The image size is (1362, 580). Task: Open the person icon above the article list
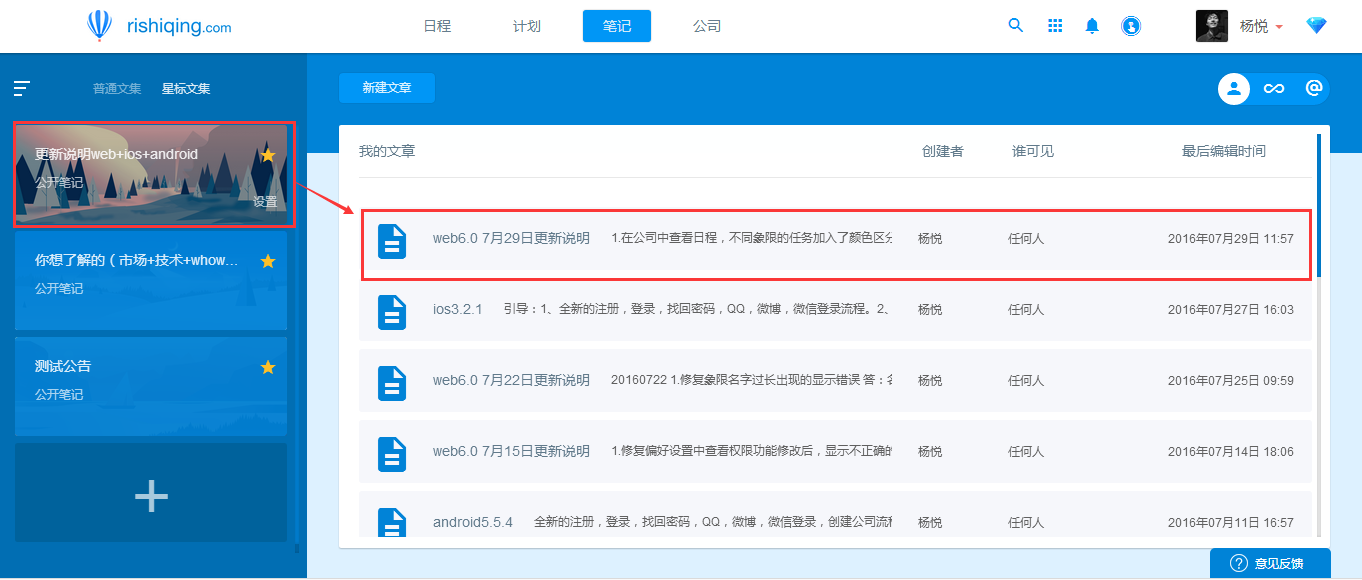click(x=1233, y=89)
